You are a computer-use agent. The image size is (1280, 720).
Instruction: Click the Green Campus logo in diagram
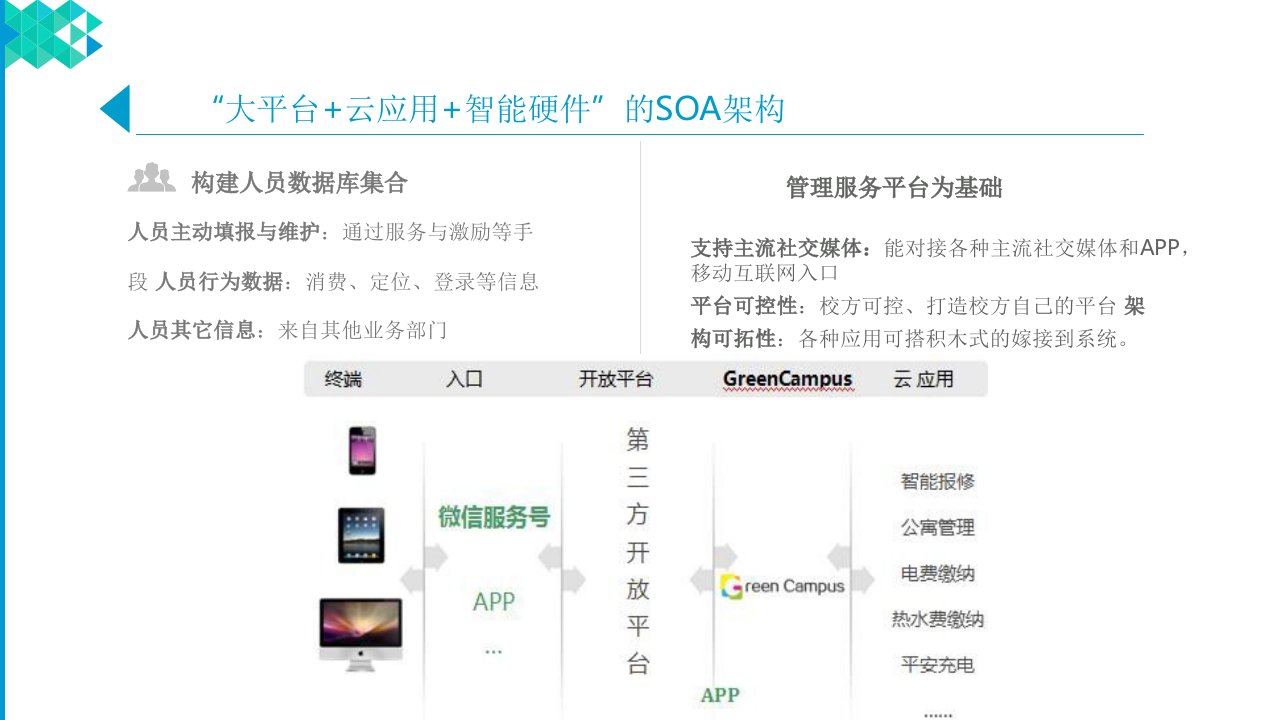782,586
